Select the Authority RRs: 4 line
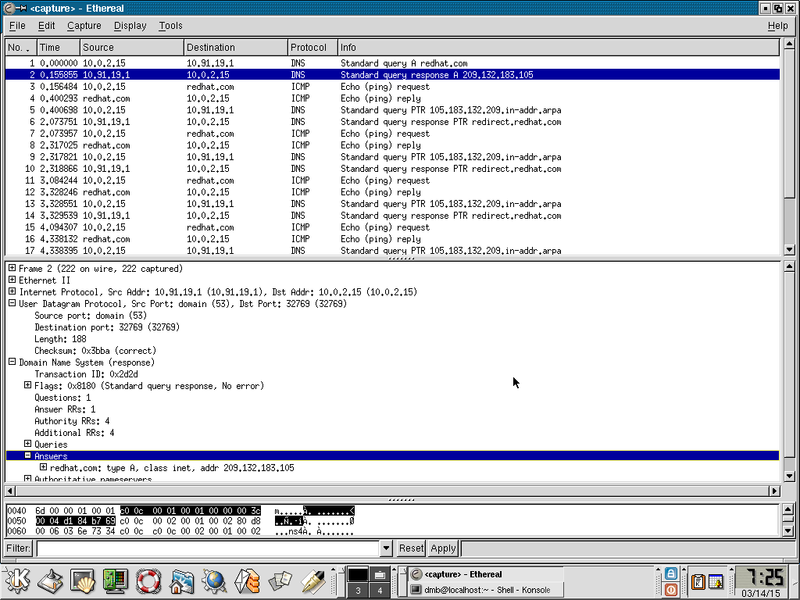The width and height of the screenshot is (800, 600). (72, 421)
